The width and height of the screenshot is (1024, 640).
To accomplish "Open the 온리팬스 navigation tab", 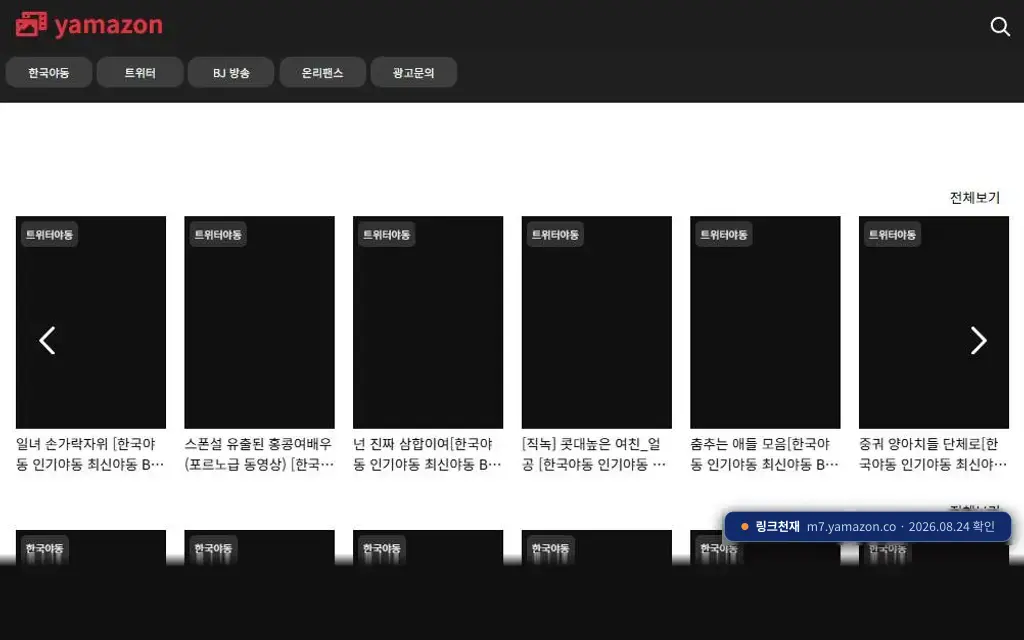I will (323, 72).
